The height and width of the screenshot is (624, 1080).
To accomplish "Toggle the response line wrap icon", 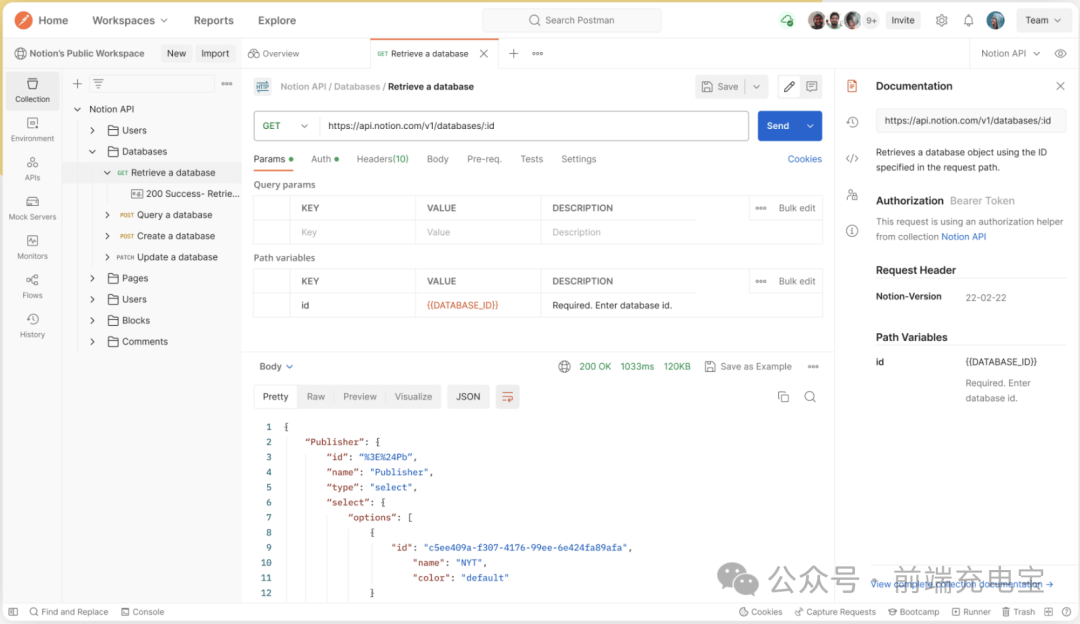I will (508, 397).
